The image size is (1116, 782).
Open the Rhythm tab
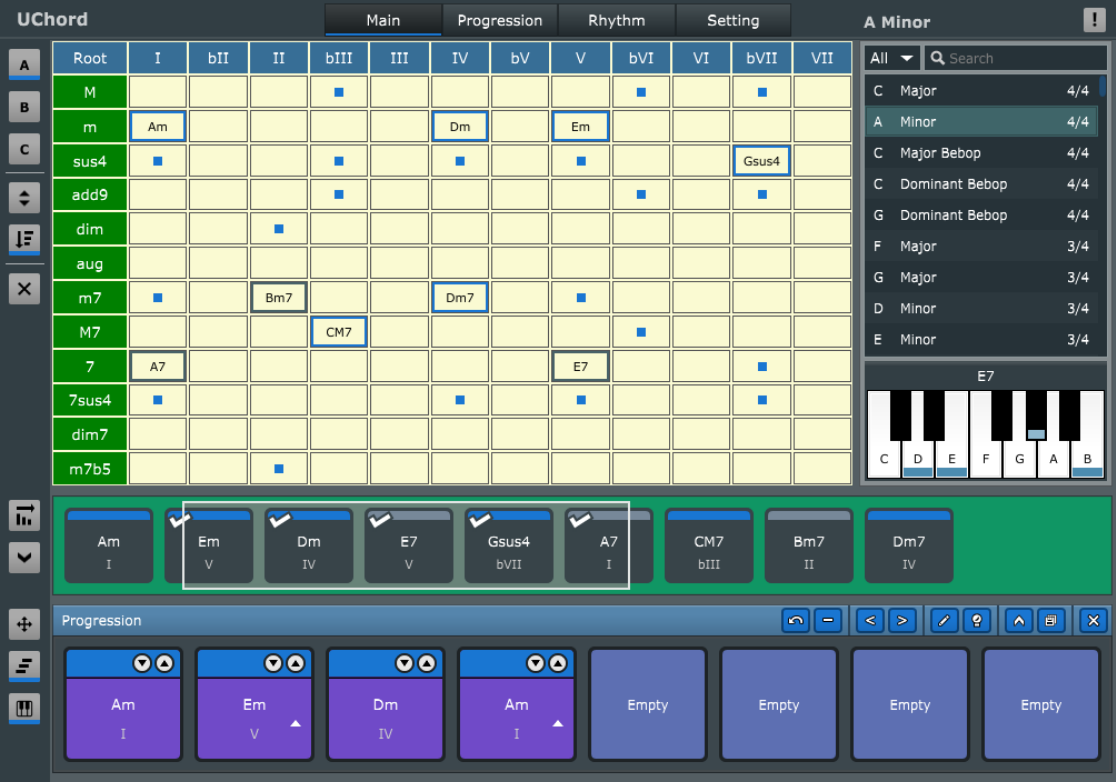(616, 20)
